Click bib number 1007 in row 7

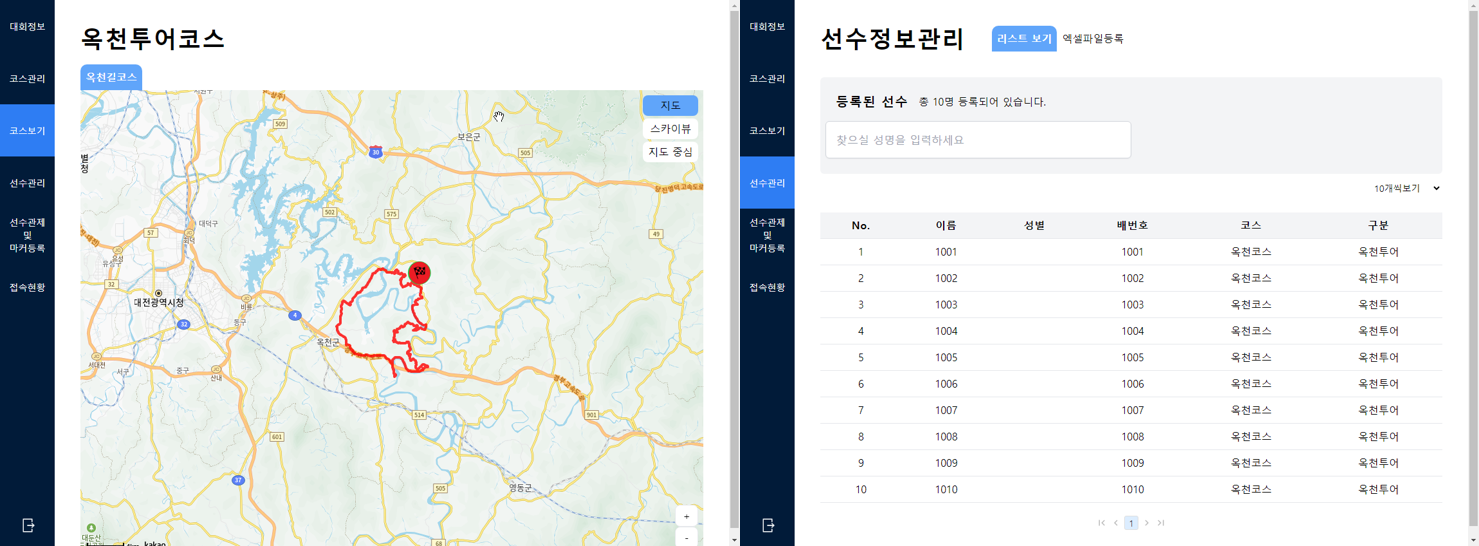1132,410
